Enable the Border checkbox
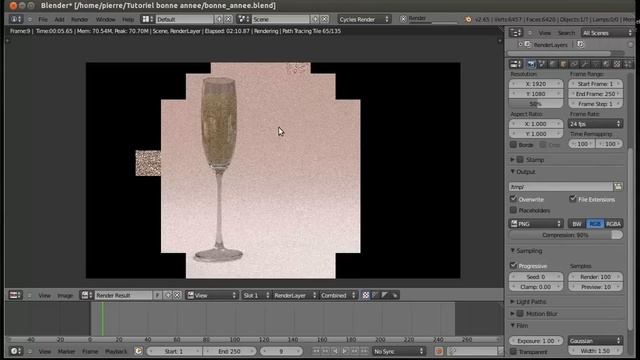Screen dimensions: 640x360 (513, 144)
